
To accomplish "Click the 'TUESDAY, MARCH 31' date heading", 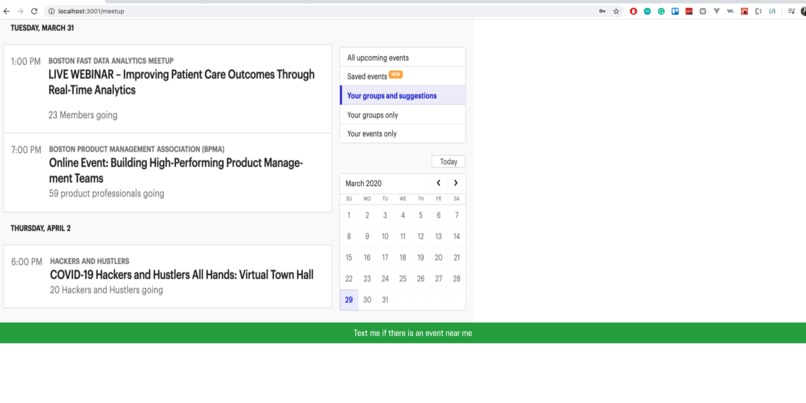I will (x=42, y=28).
